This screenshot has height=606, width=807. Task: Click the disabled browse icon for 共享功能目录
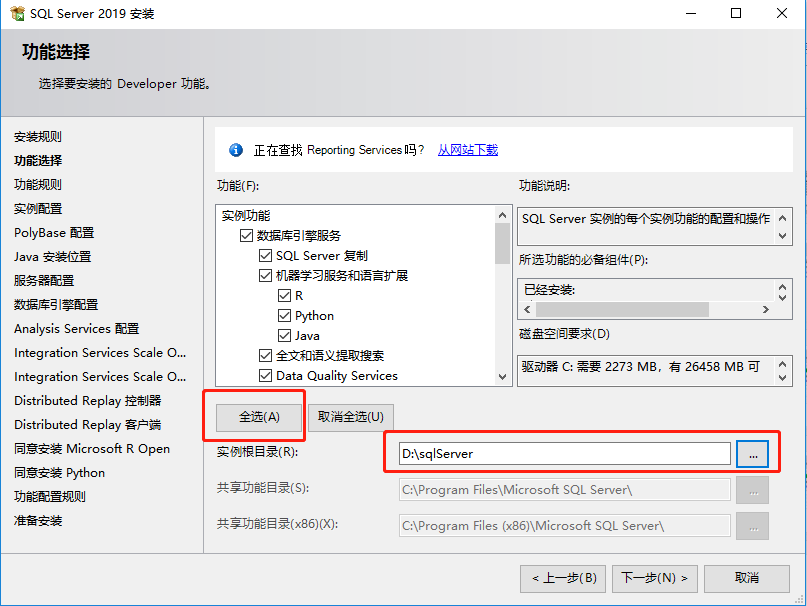pyautogui.click(x=752, y=490)
